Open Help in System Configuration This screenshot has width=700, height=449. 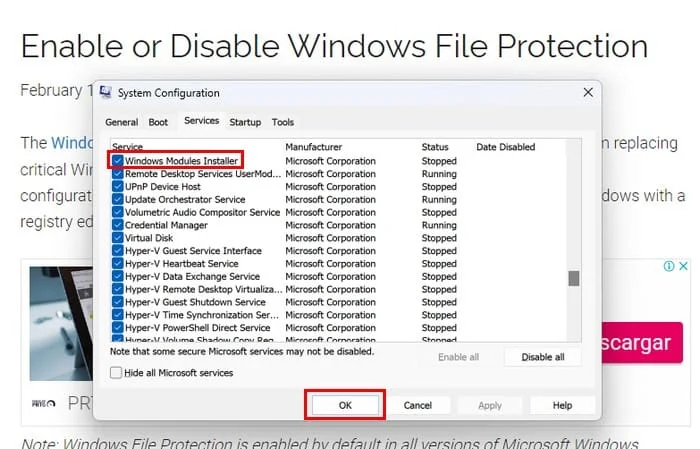coord(562,405)
